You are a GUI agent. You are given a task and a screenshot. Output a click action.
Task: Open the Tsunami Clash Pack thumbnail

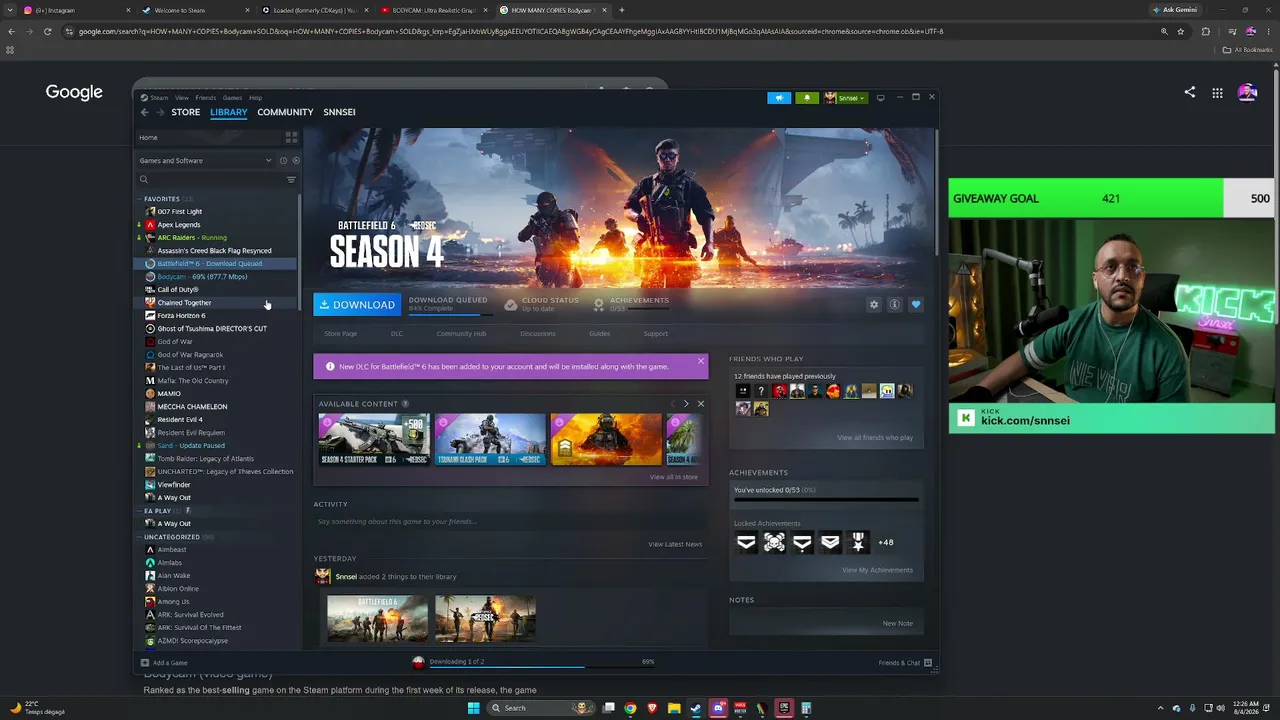(x=490, y=440)
